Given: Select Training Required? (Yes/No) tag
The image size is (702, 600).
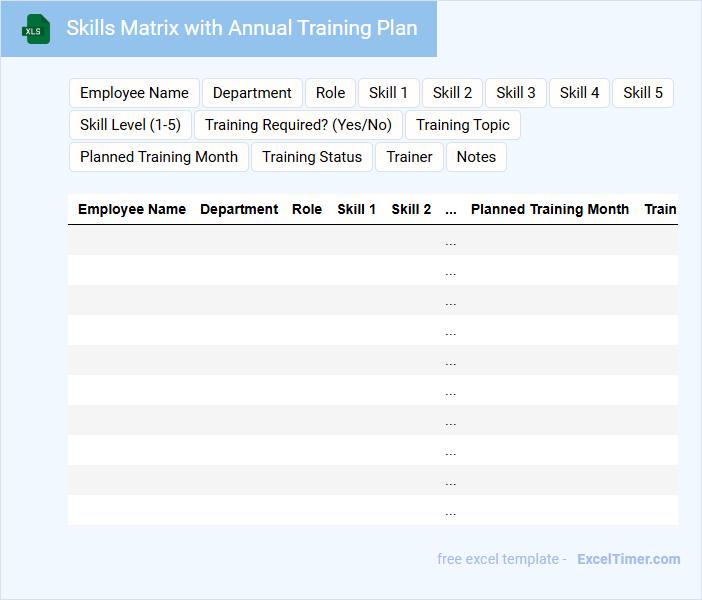Looking at the screenshot, I should click(298, 125).
